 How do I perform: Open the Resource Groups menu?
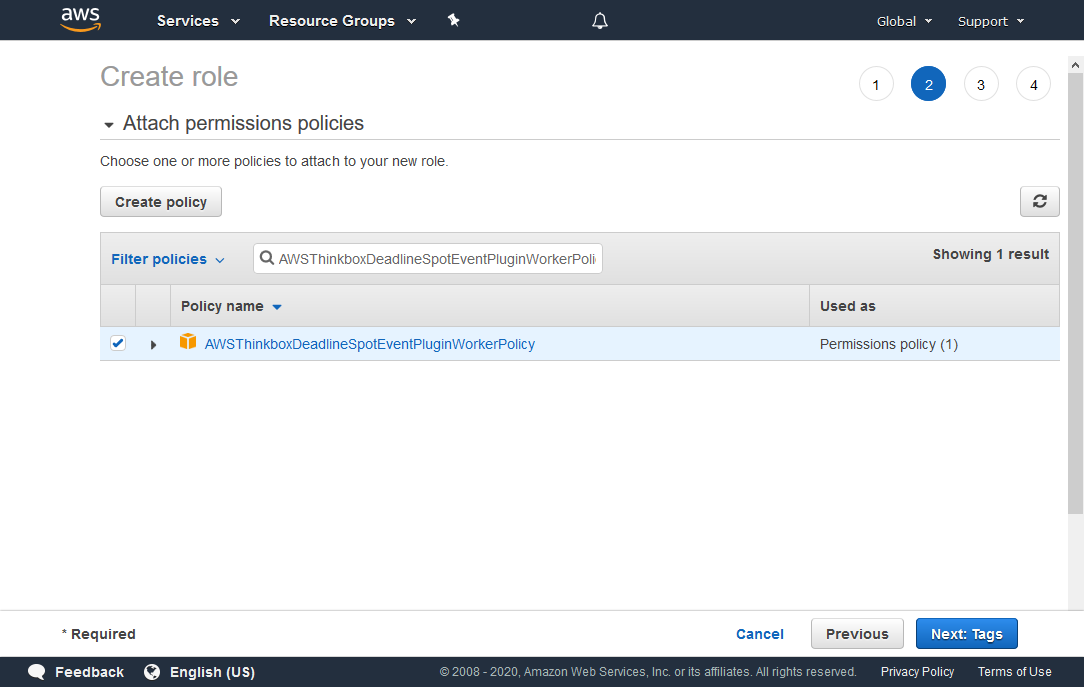pyautogui.click(x=342, y=21)
